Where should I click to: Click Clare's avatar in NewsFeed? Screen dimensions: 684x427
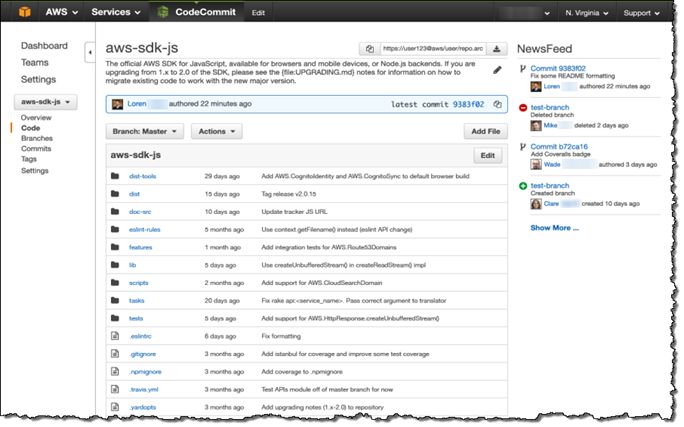pyautogui.click(x=536, y=204)
